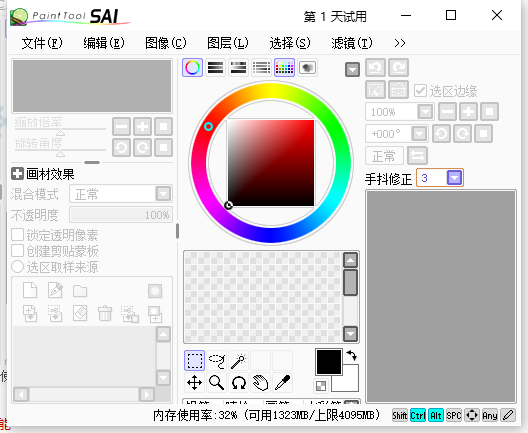This screenshot has width=528, height=433.
Task: Click the hue ring marker on color wheel
Action: [x=208, y=127]
